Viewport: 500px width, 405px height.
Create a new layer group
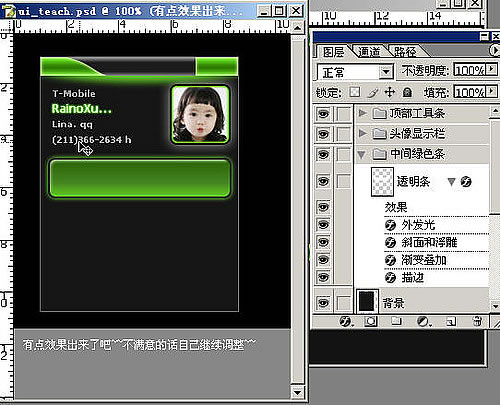click(396, 321)
